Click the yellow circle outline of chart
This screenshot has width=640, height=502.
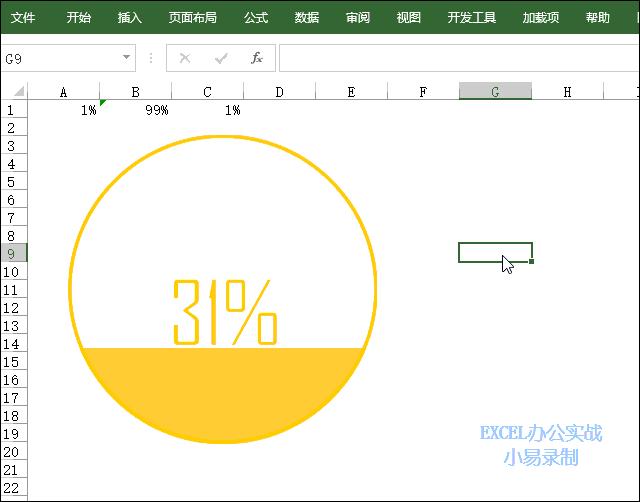point(222,137)
